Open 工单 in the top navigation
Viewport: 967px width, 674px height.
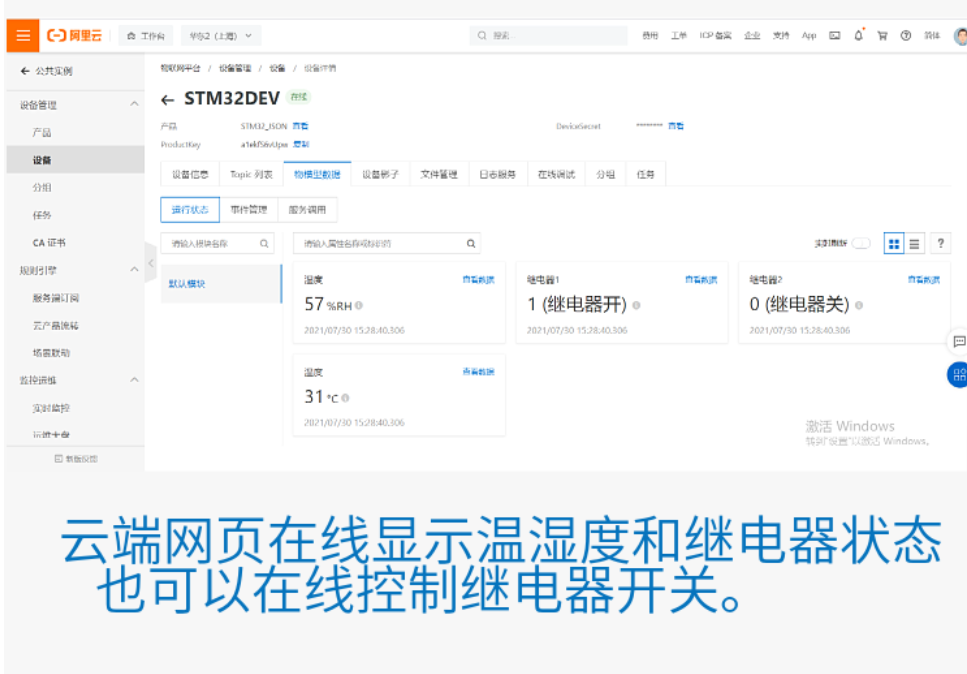pyautogui.click(x=678, y=36)
